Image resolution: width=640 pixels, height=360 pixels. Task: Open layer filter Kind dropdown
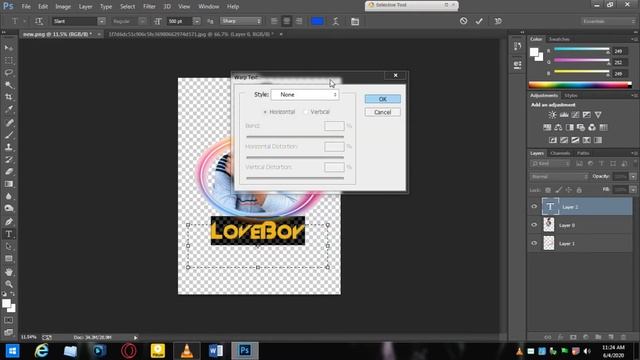click(551, 164)
